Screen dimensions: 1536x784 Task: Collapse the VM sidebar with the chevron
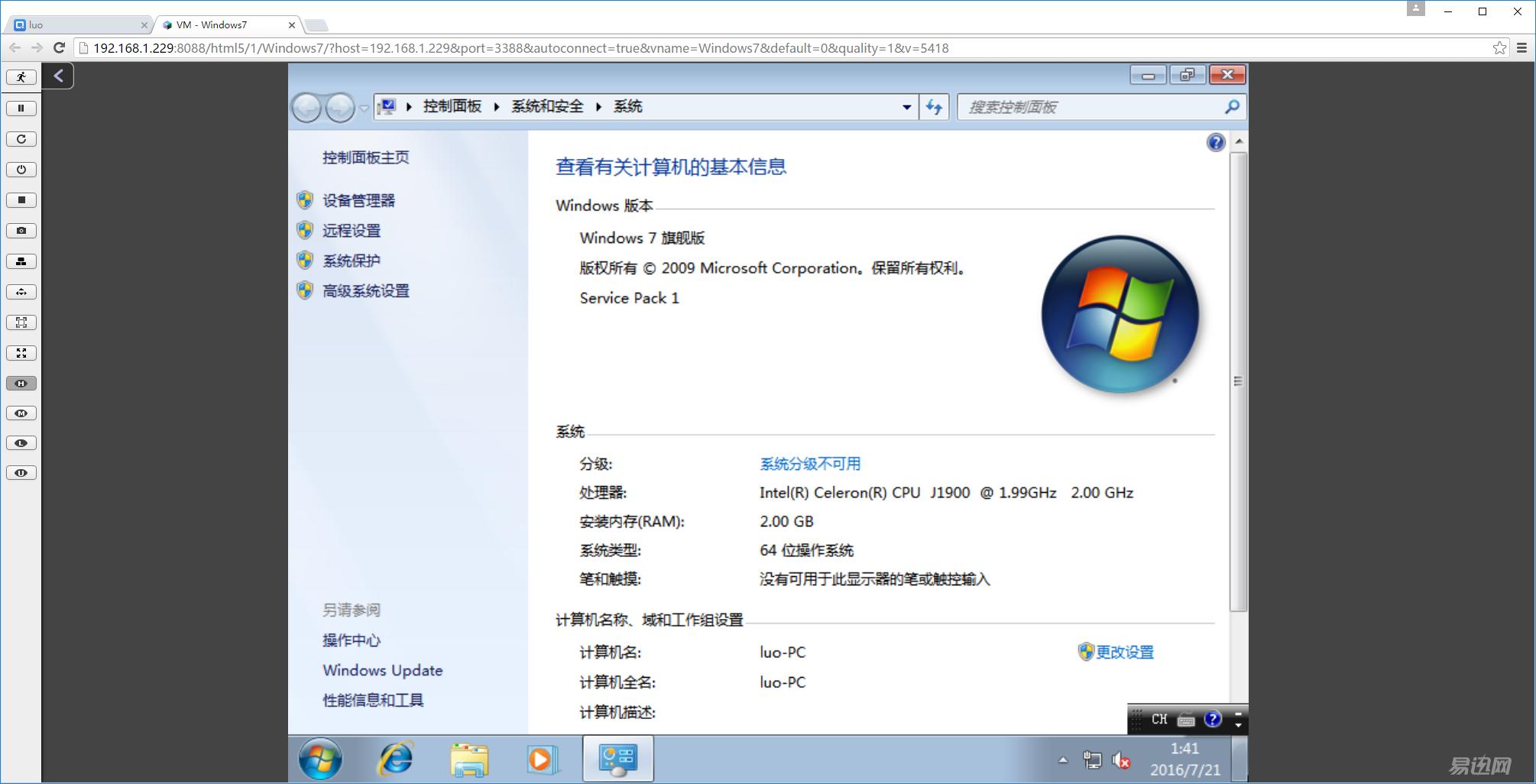point(58,76)
